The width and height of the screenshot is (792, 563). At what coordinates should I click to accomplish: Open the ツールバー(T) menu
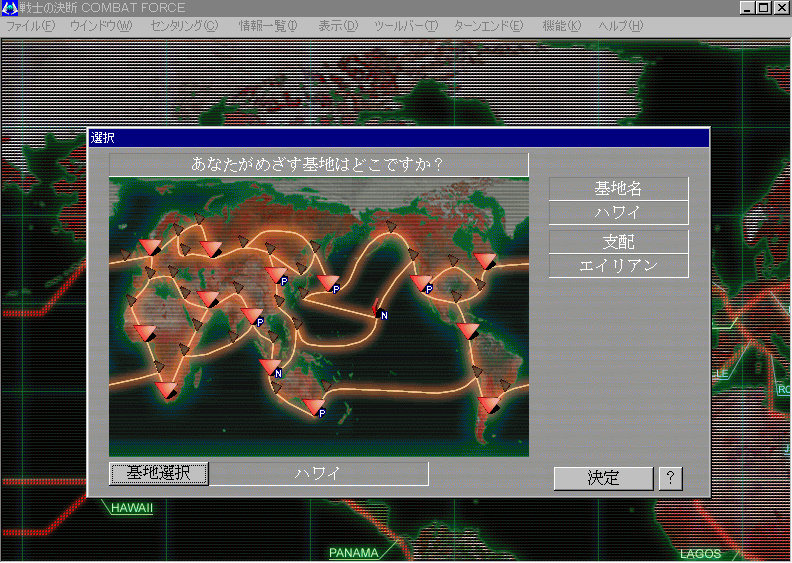(x=406, y=26)
